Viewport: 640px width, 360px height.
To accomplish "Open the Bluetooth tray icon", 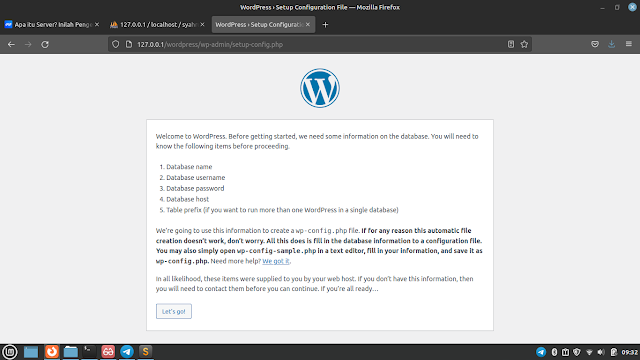I will point(554,352).
